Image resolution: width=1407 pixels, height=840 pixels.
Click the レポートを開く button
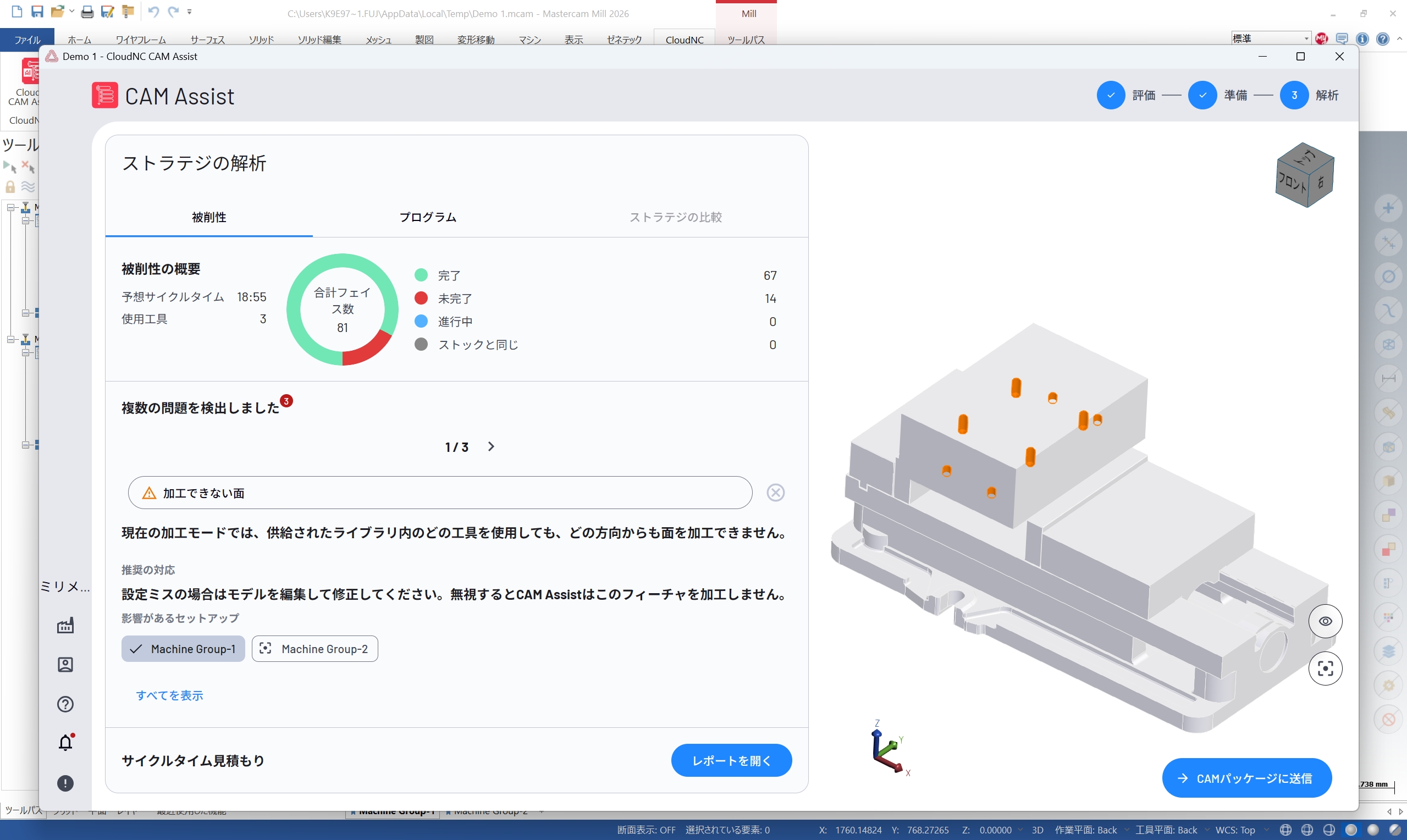(731, 760)
